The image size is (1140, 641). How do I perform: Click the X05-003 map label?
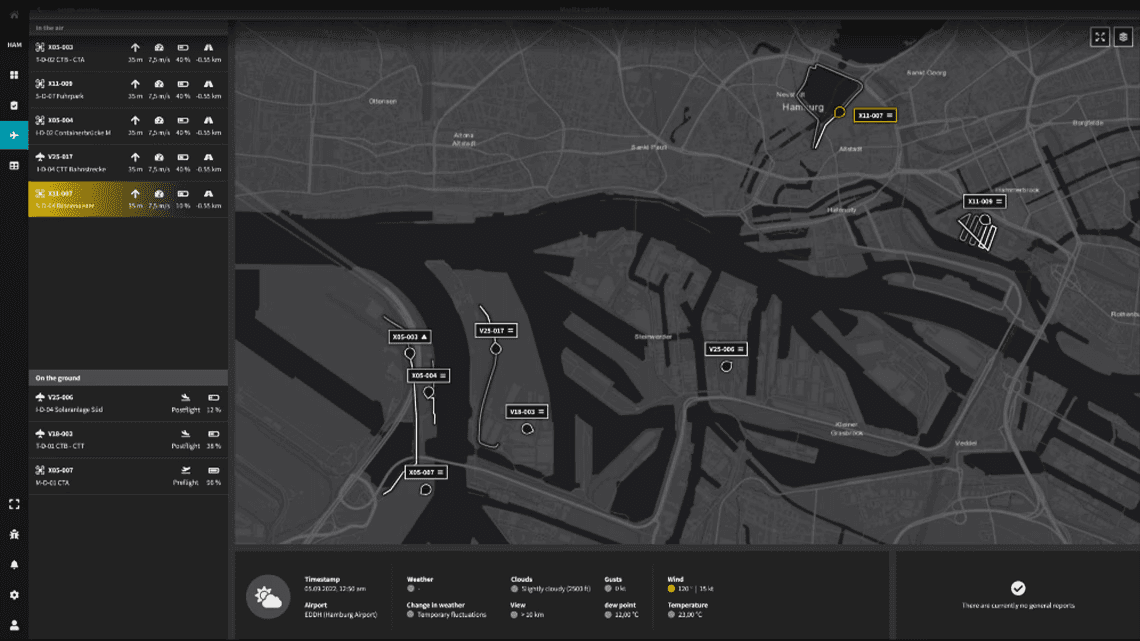[410, 336]
